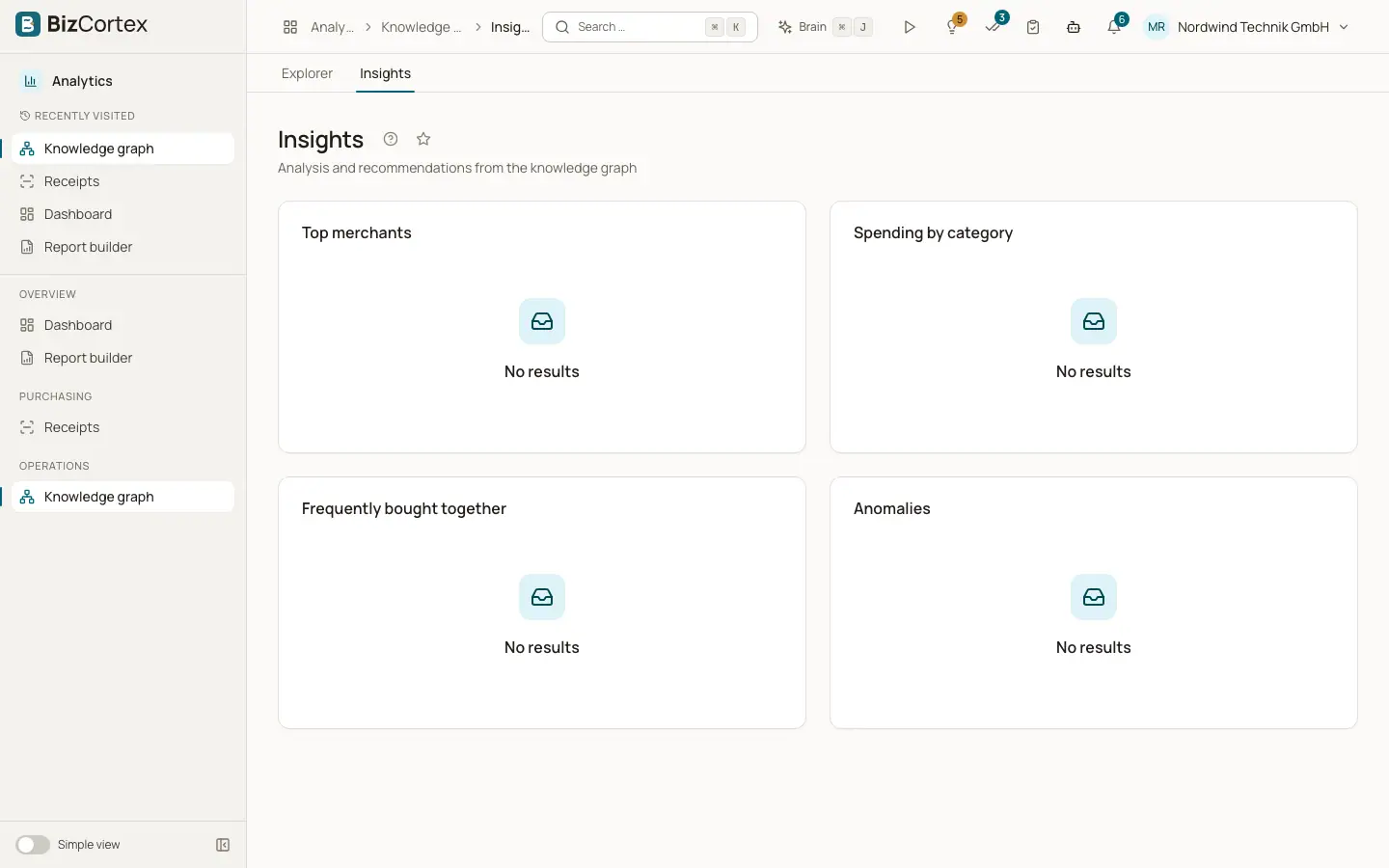The height and width of the screenshot is (868, 1389).
Task: Toggle the Simple view switch
Action: pyautogui.click(x=33, y=845)
